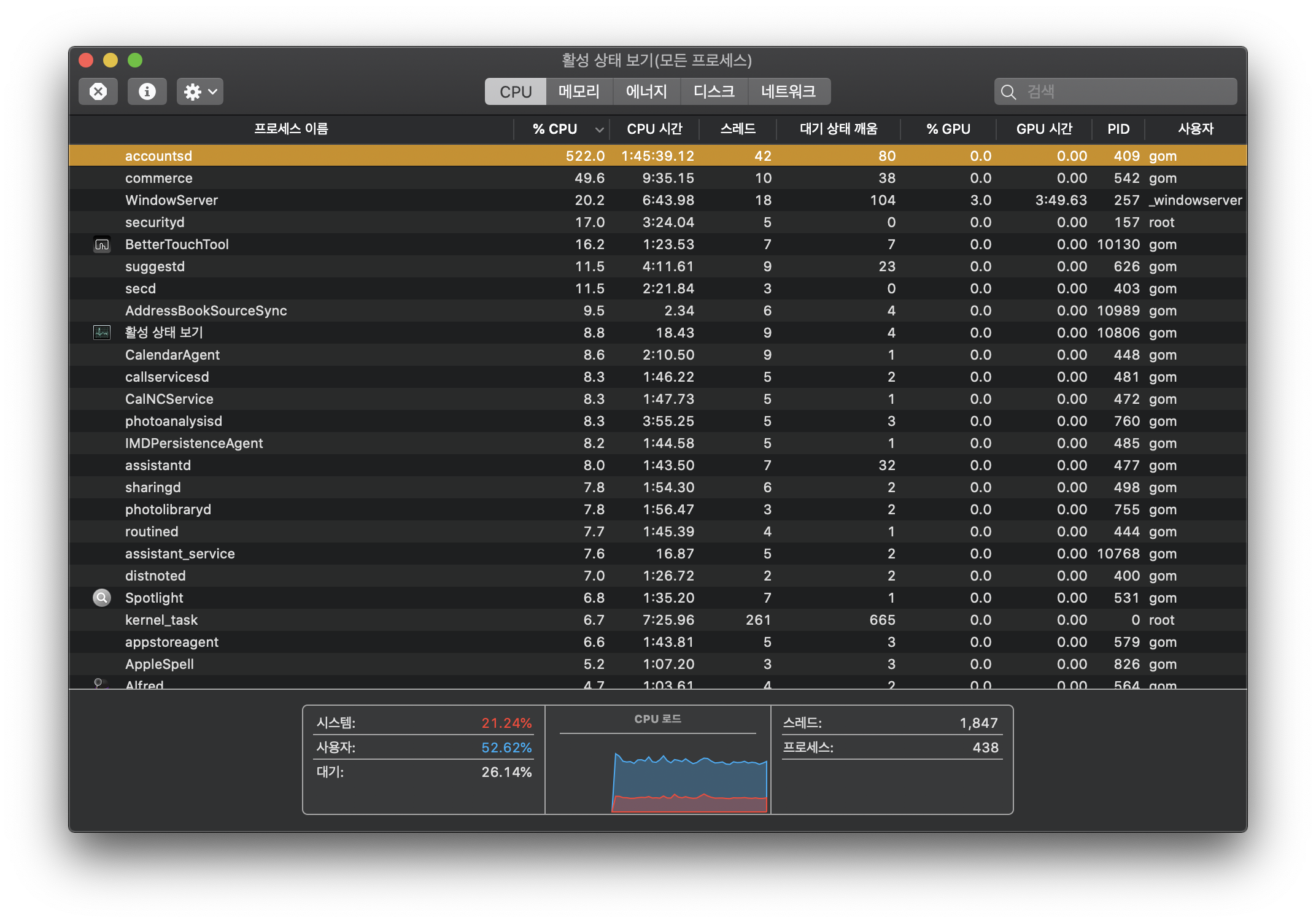Click the Spotlight magnifier process icon
The image size is (1316, 923).
coord(102,598)
